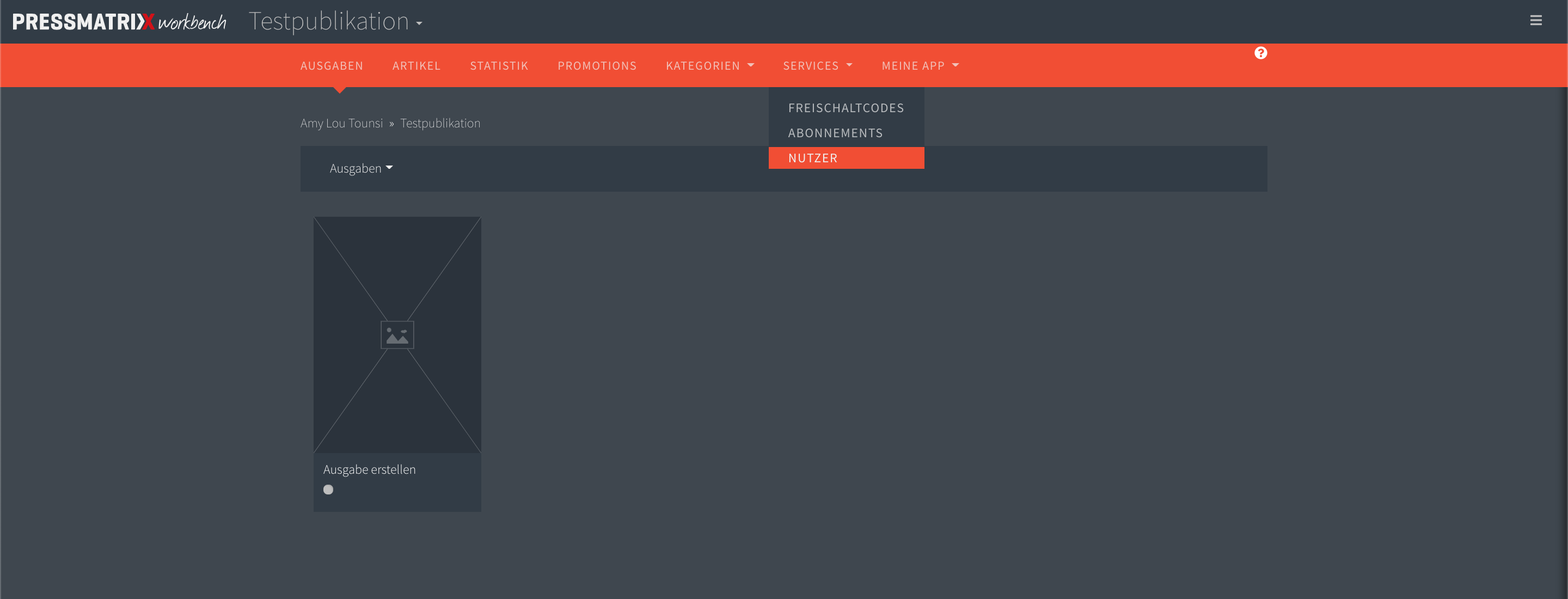Switch to Statistik
1568x599 pixels.
pyautogui.click(x=499, y=66)
